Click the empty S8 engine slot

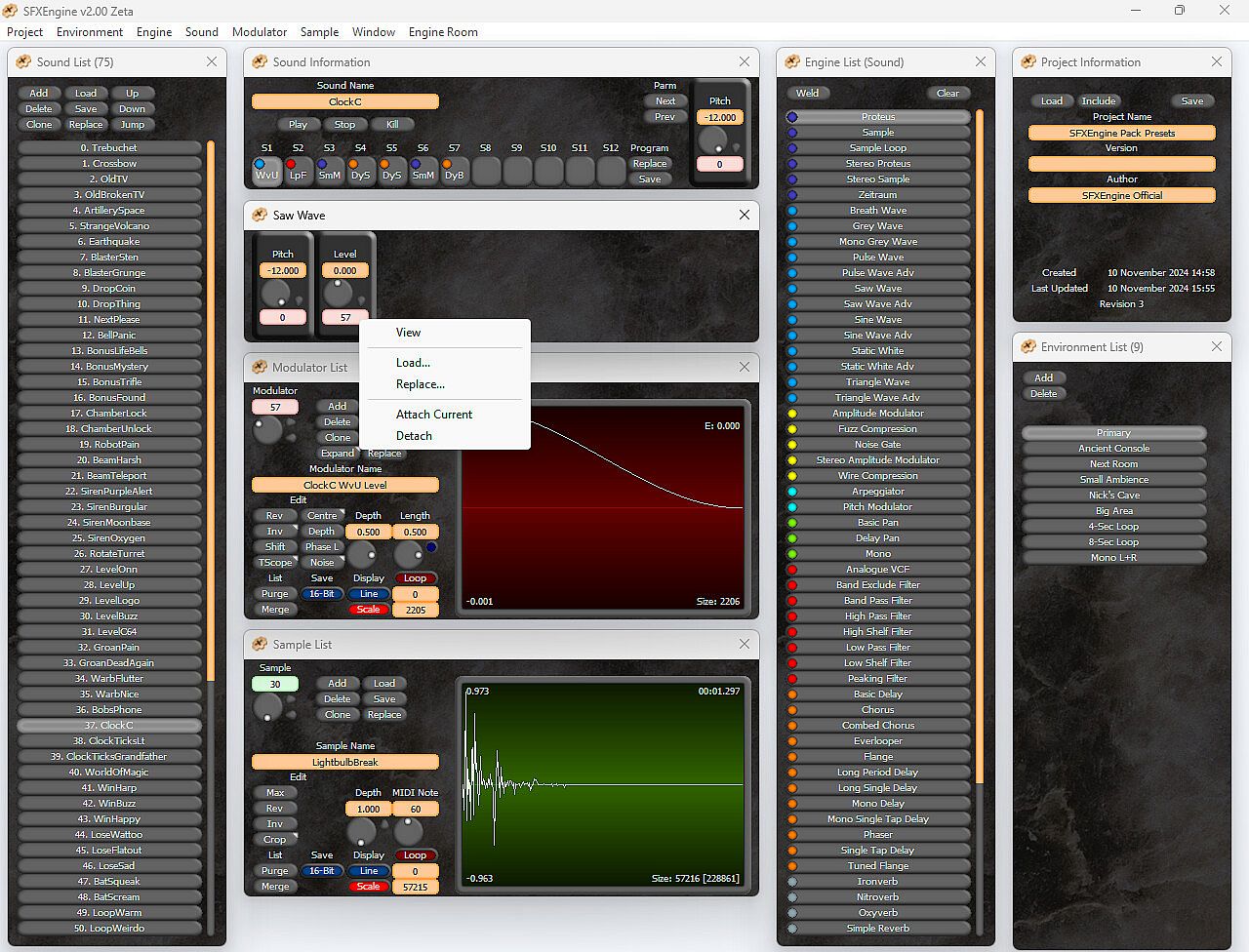[x=485, y=172]
